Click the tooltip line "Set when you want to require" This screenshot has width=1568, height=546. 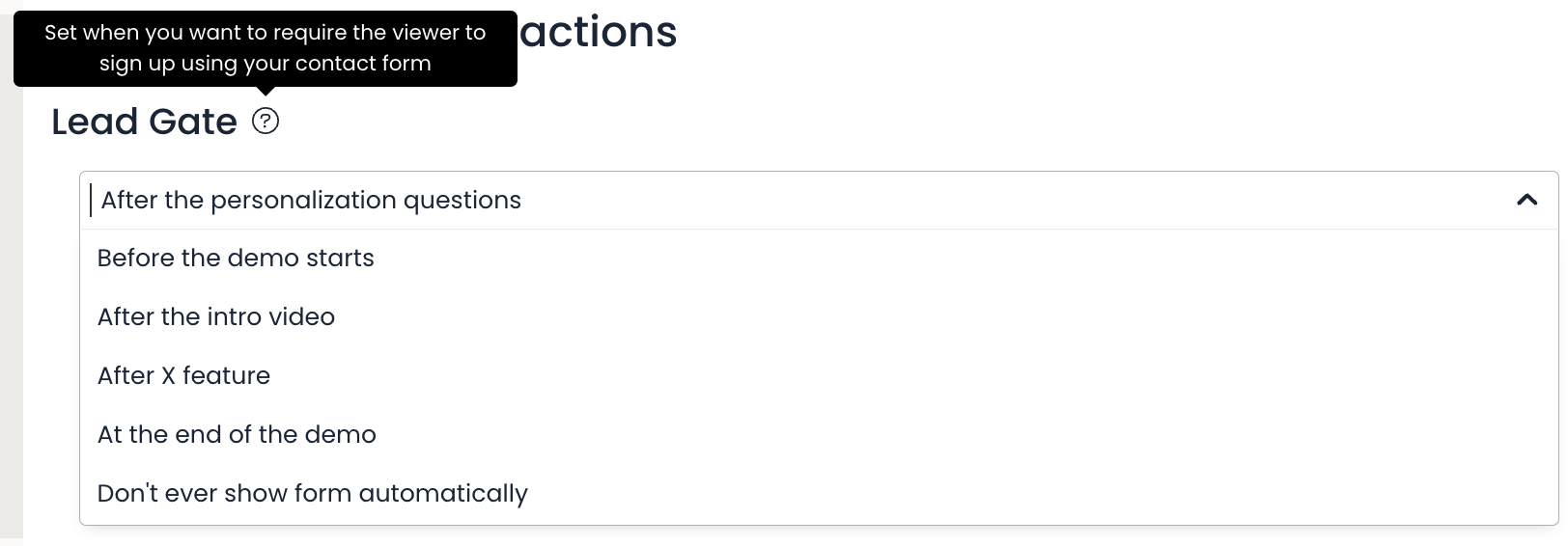(193, 33)
